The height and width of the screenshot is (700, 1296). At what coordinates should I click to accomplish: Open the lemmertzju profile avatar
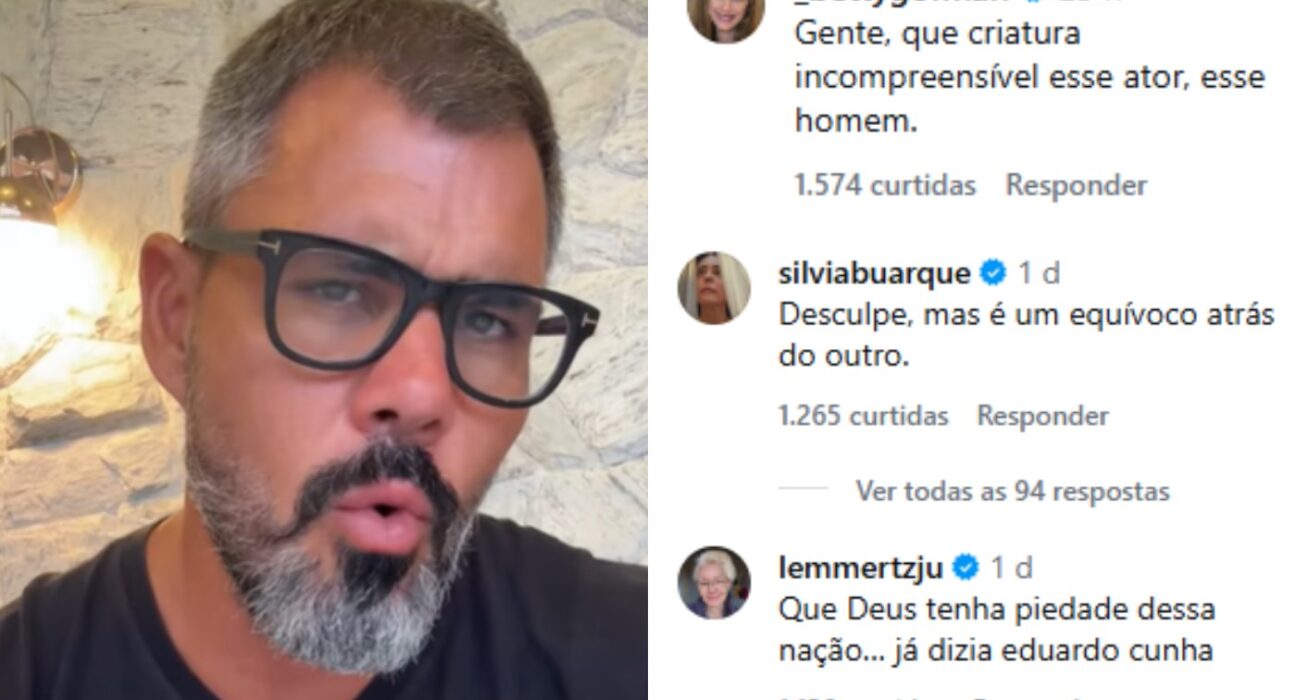pos(714,582)
